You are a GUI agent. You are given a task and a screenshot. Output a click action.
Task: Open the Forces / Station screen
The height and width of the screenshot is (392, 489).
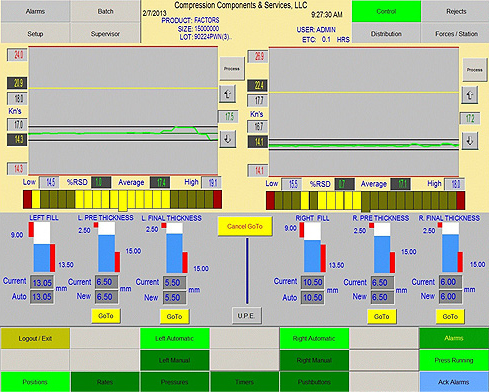(x=456, y=33)
